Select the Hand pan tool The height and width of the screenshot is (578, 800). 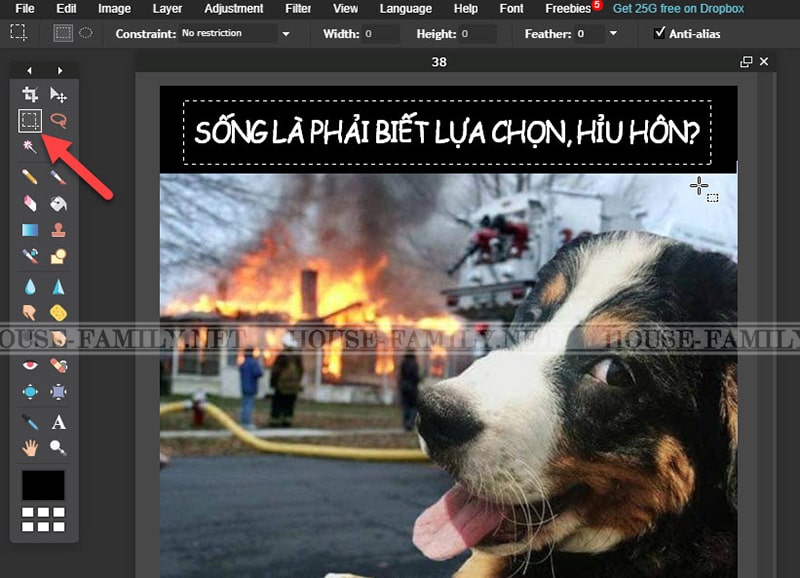tap(30, 448)
